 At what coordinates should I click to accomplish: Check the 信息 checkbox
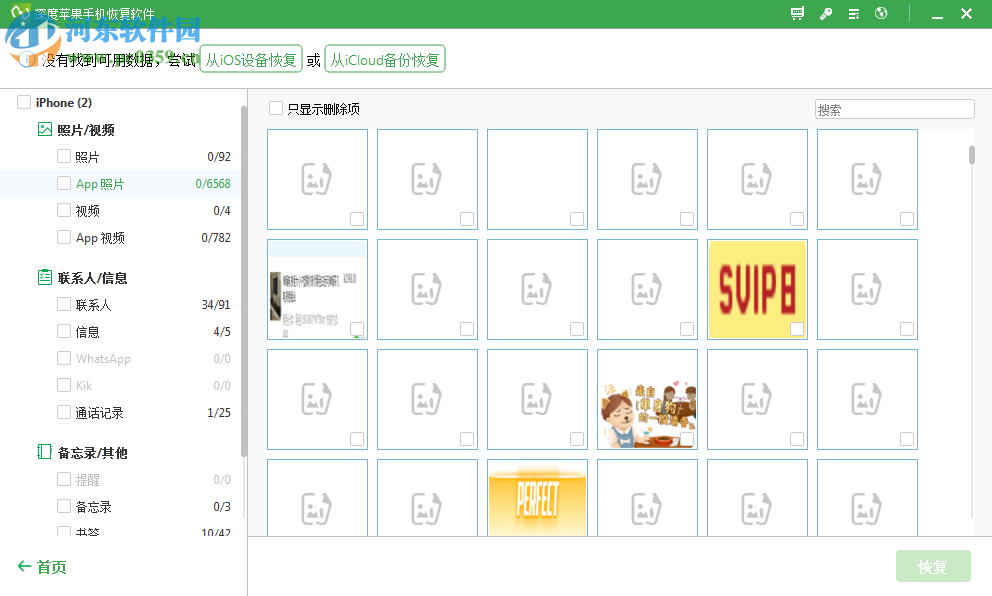pyautogui.click(x=64, y=331)
